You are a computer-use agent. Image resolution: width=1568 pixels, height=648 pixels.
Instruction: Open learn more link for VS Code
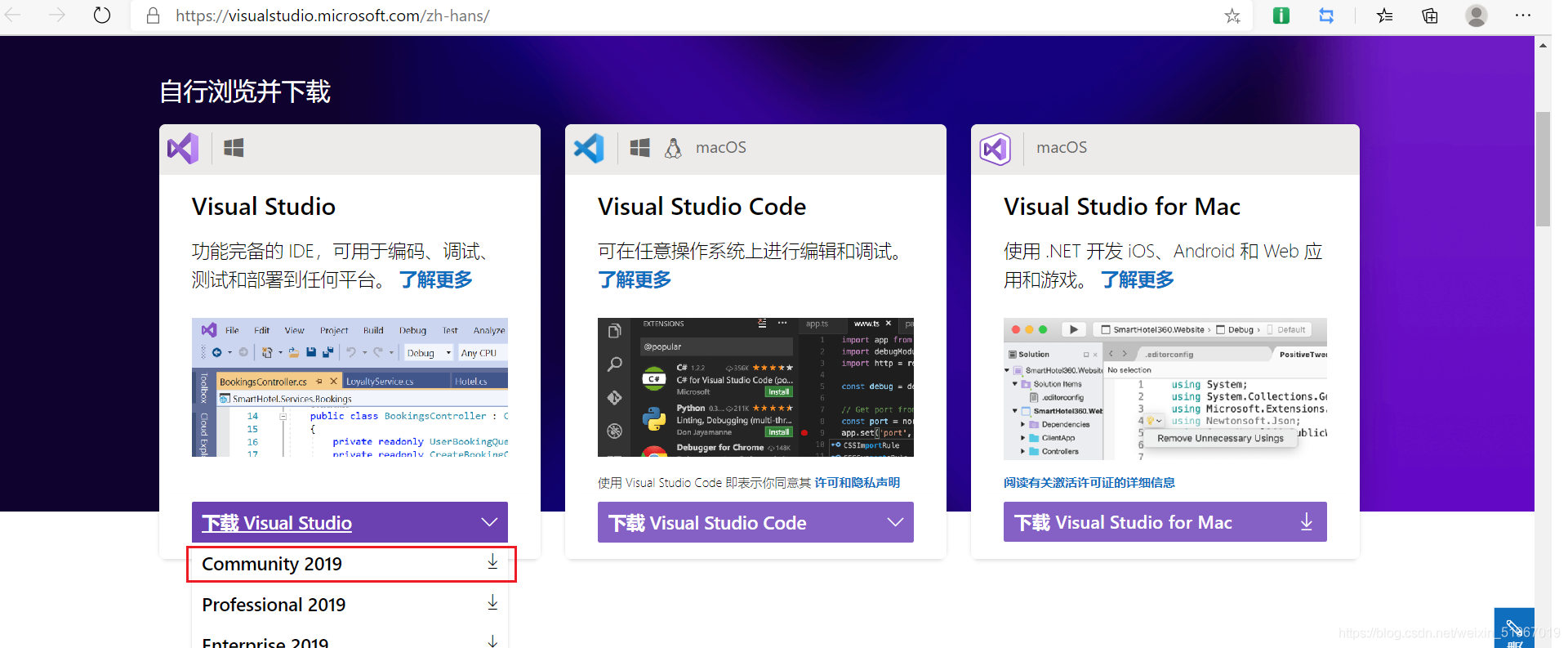[635, 279]
